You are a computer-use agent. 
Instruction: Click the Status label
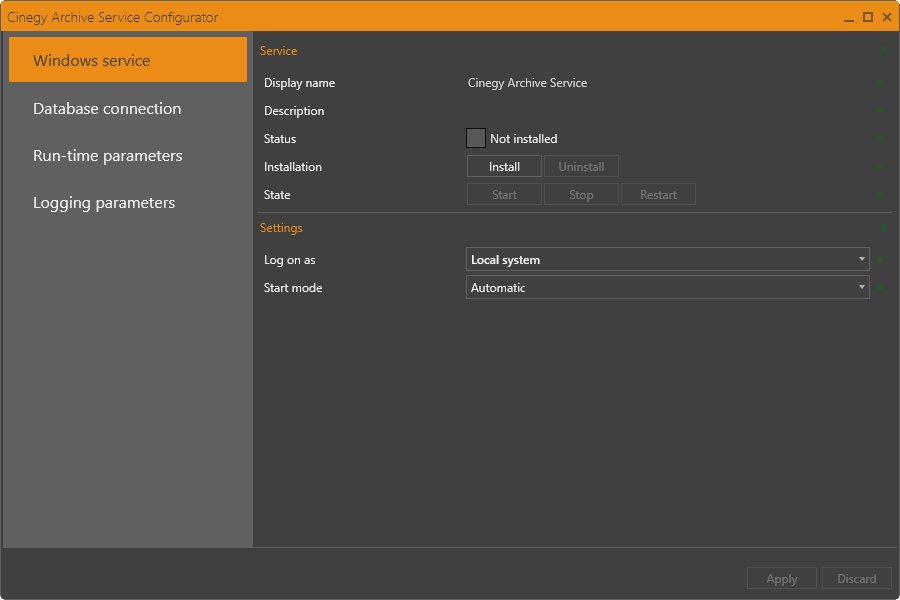(280, 138)
